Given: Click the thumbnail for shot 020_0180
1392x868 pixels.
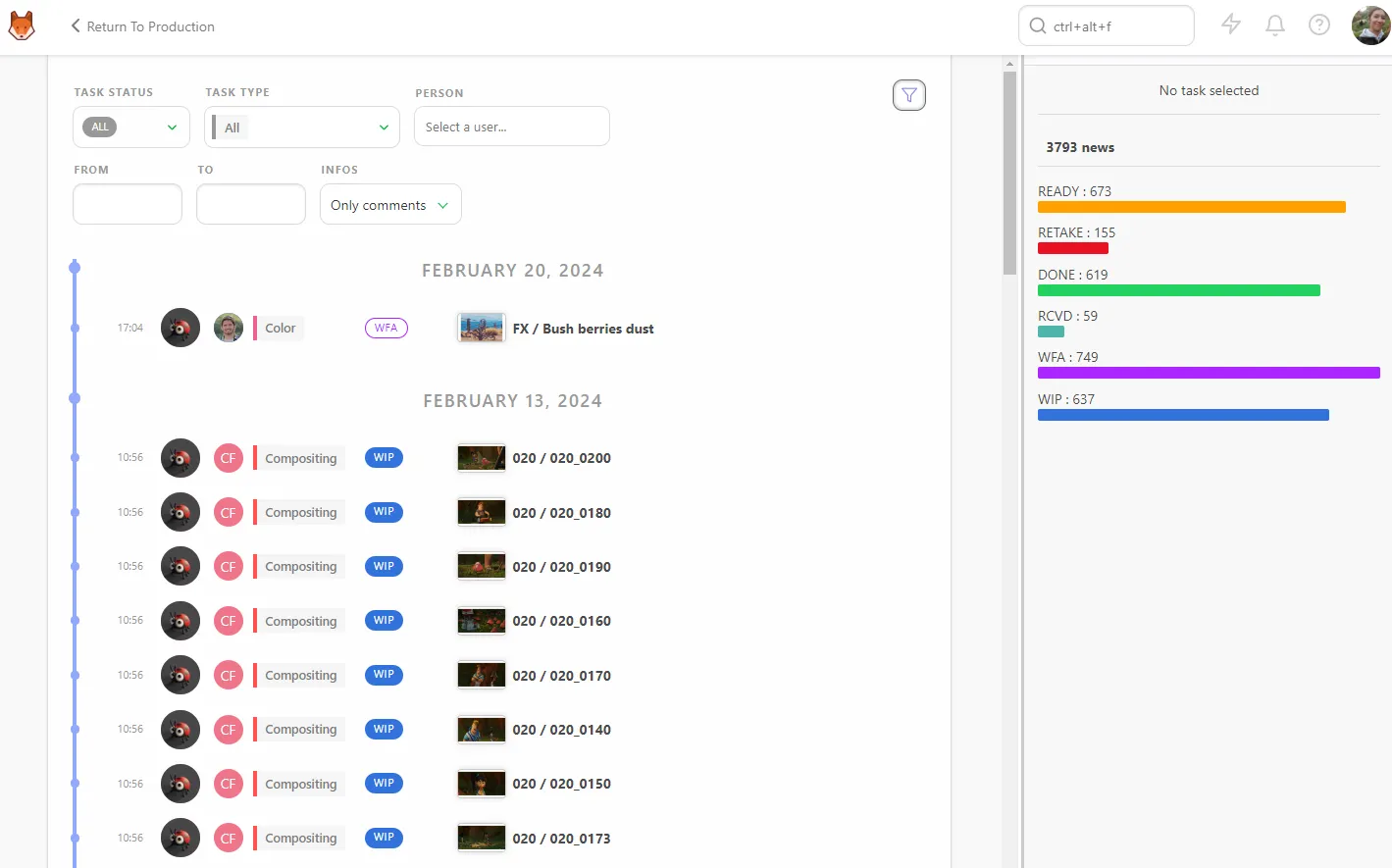Looking at the screenshot, I should click(x=482, y=512).
